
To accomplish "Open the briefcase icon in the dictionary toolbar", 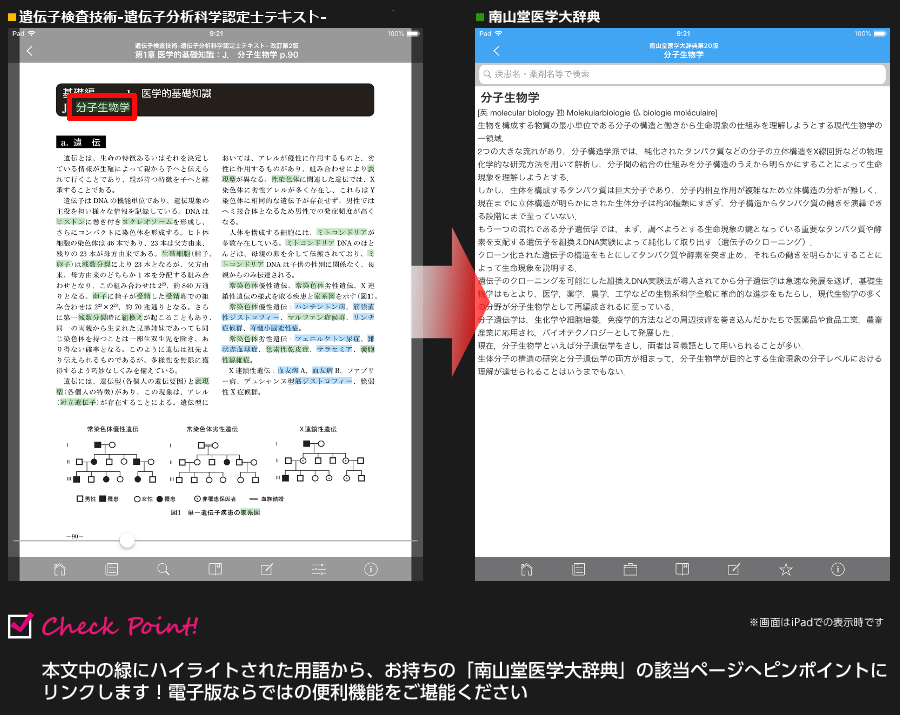I will pyautogui.click(x=631, y=568).
